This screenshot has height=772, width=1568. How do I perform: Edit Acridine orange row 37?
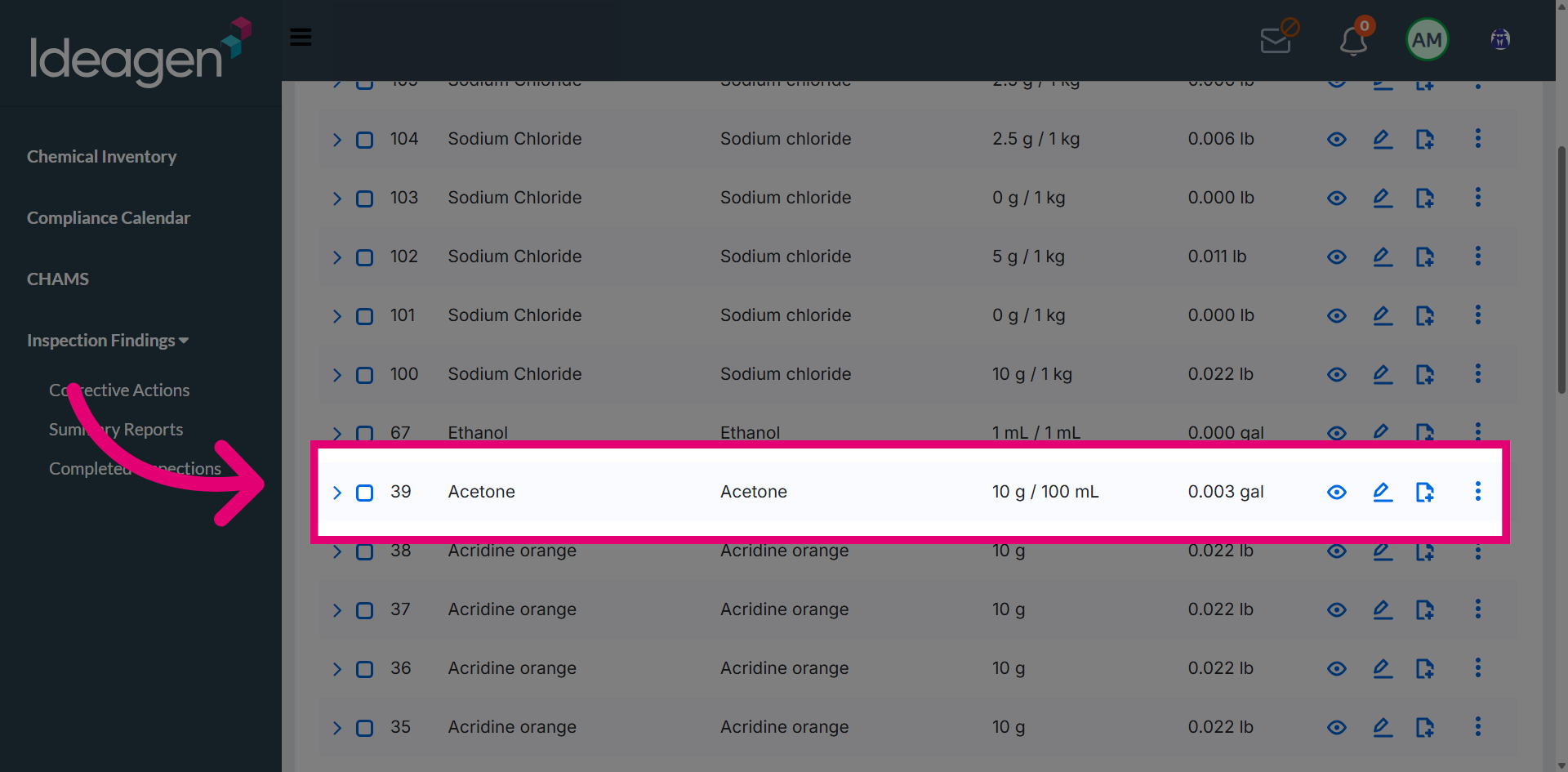[1383, 609]
